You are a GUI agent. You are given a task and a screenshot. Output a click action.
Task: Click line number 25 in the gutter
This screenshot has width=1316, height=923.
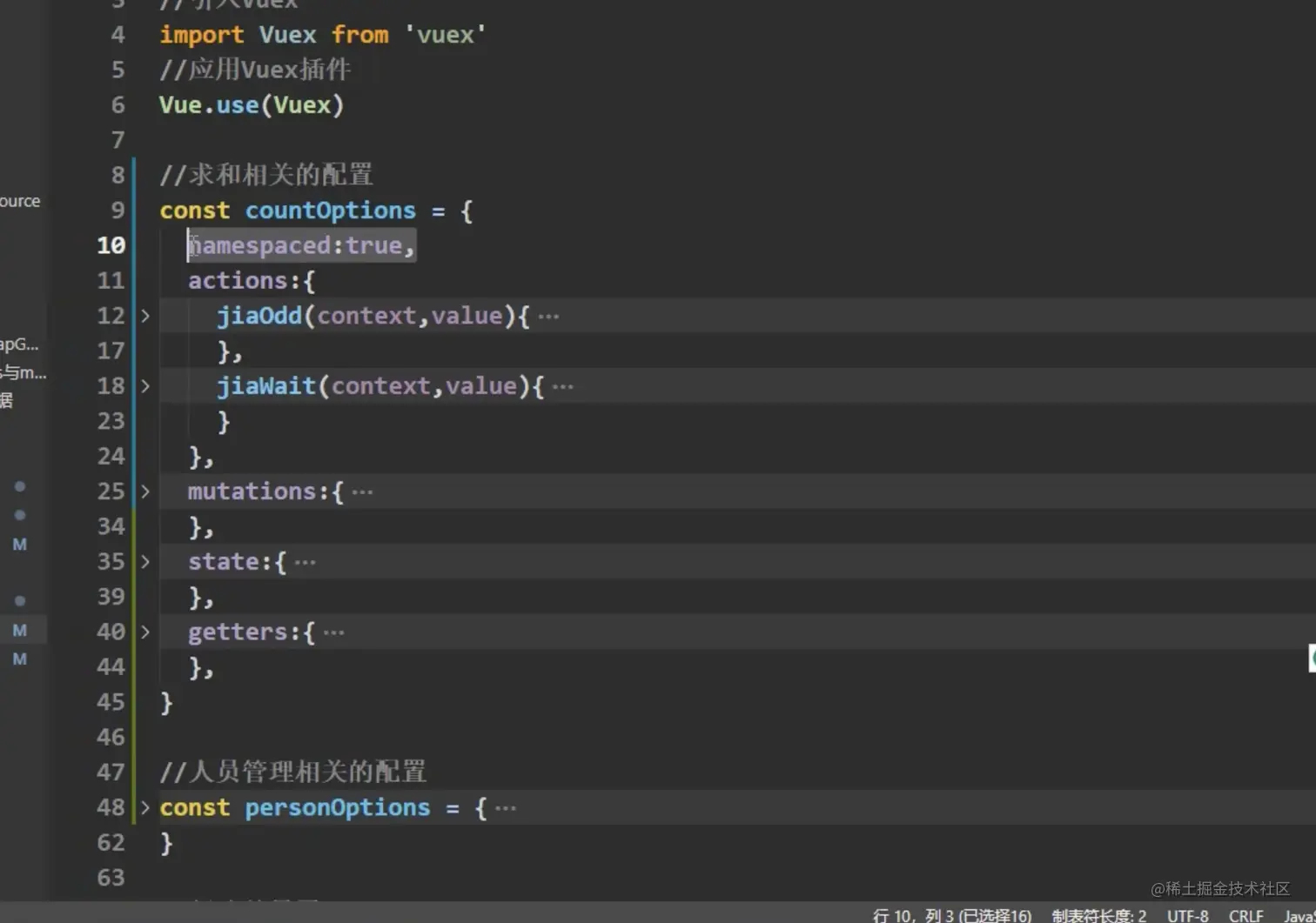111,492
